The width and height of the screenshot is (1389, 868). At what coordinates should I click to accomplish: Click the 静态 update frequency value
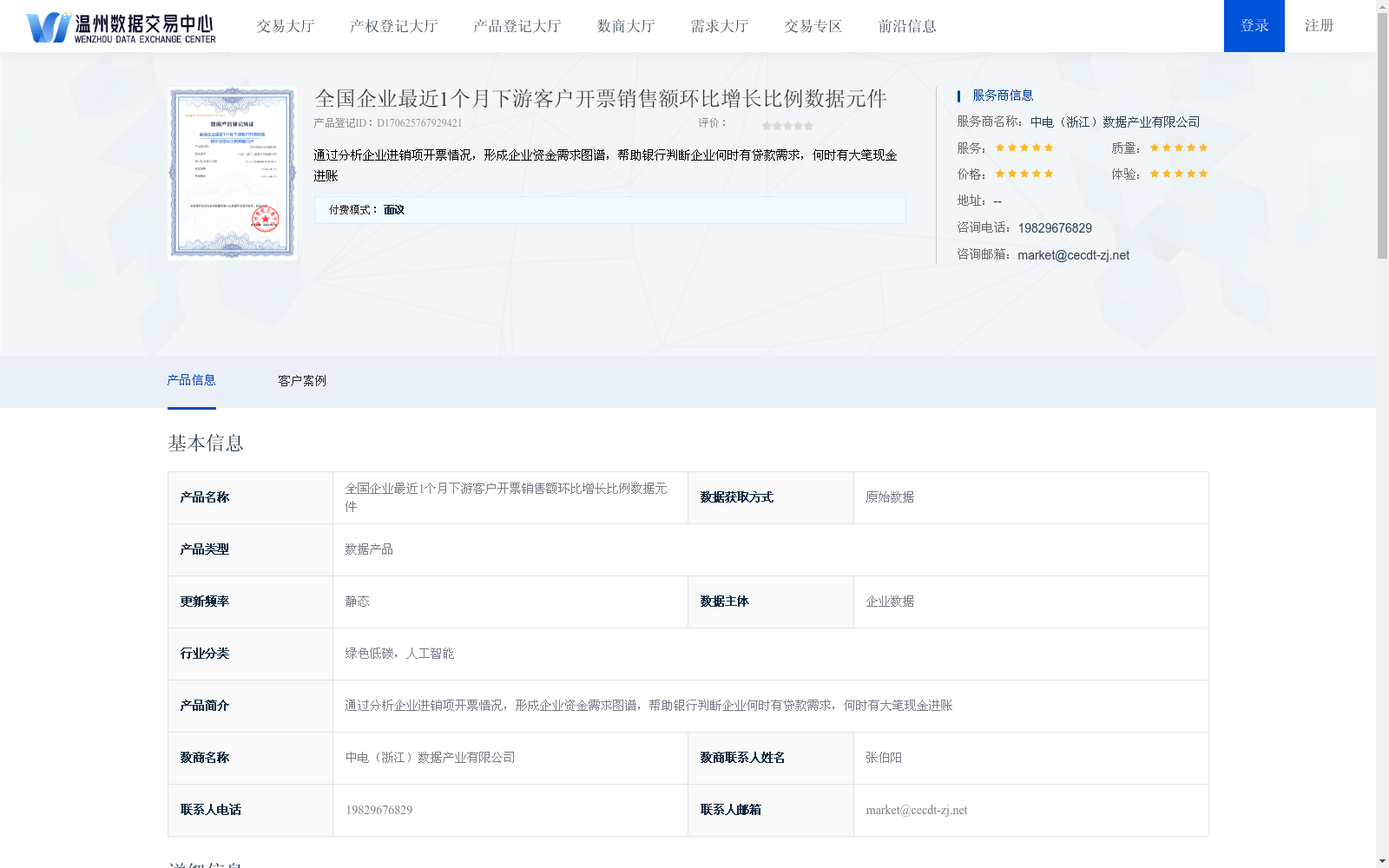pos(357,602)
